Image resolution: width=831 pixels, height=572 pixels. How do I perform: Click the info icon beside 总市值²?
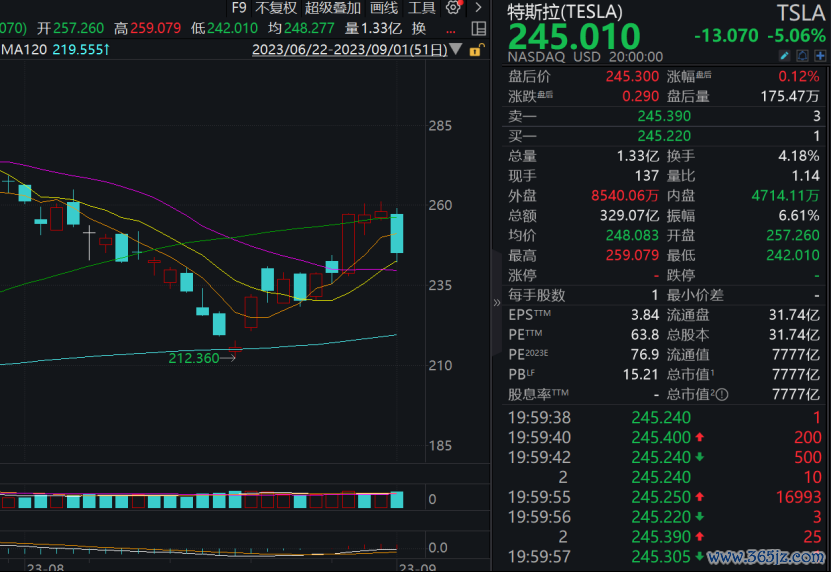click(722, 394)
